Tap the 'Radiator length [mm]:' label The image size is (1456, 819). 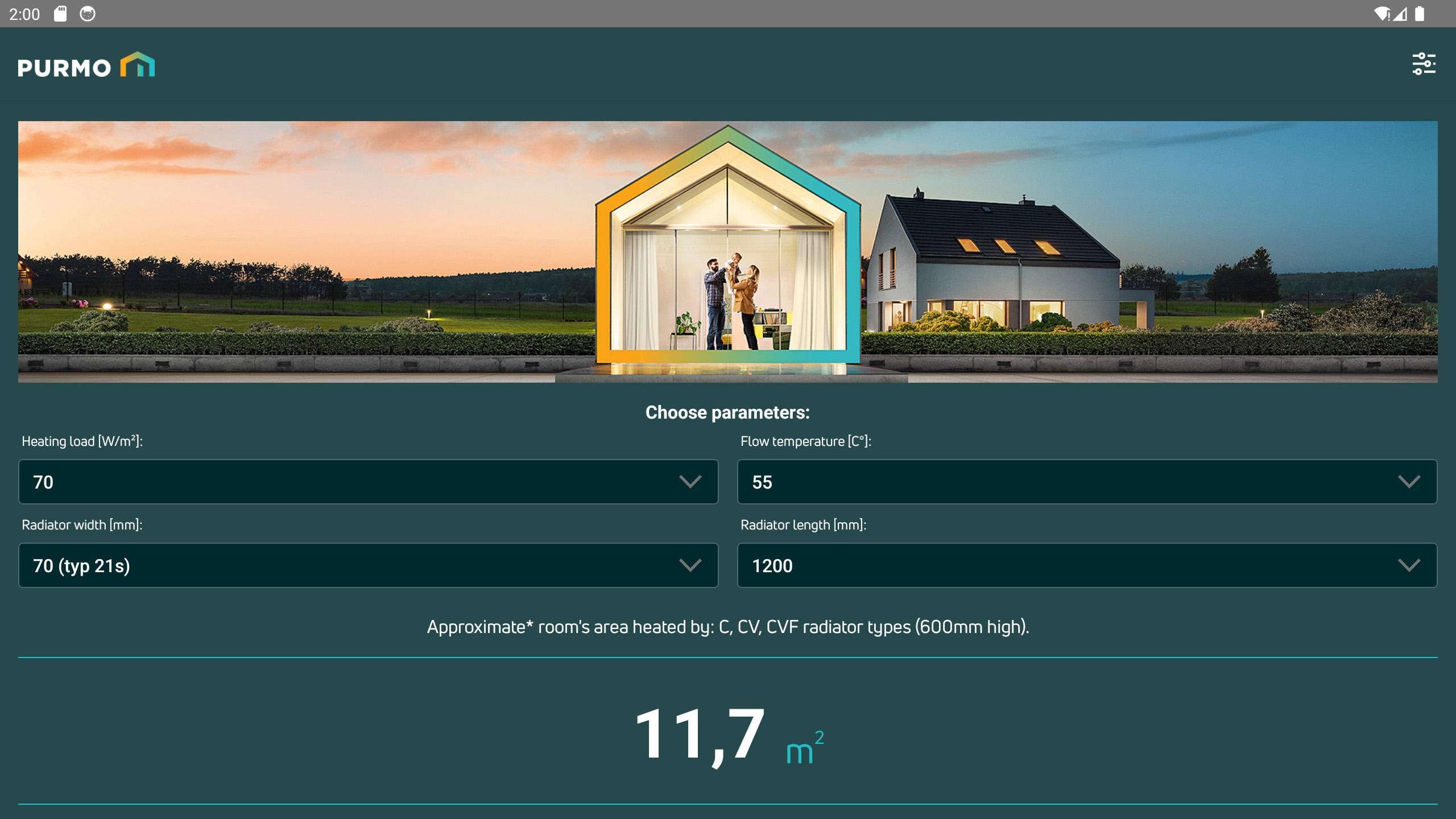(x=804, y=525)
